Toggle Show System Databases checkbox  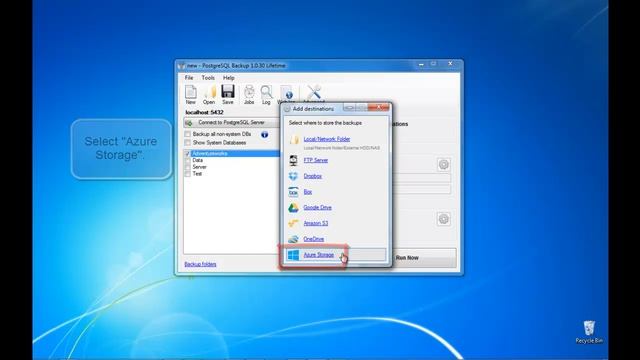coord(187,143)
